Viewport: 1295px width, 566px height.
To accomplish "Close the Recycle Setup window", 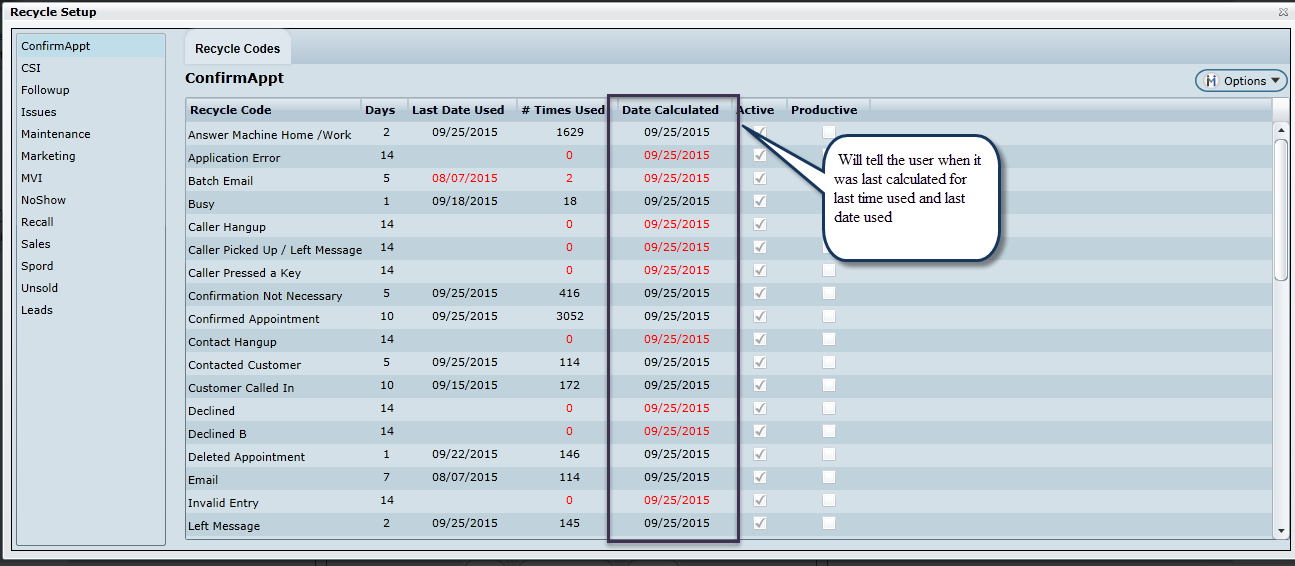I will click(x=1283, y=12).
